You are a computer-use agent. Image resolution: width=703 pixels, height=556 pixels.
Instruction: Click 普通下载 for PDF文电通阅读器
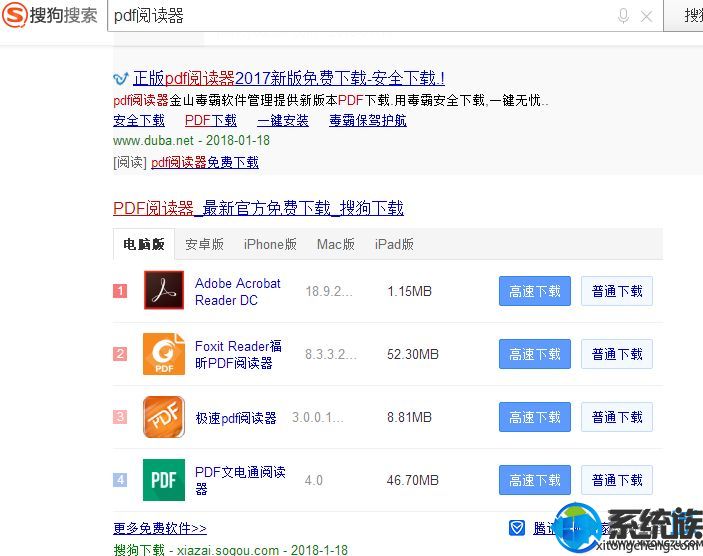[617, 480]
